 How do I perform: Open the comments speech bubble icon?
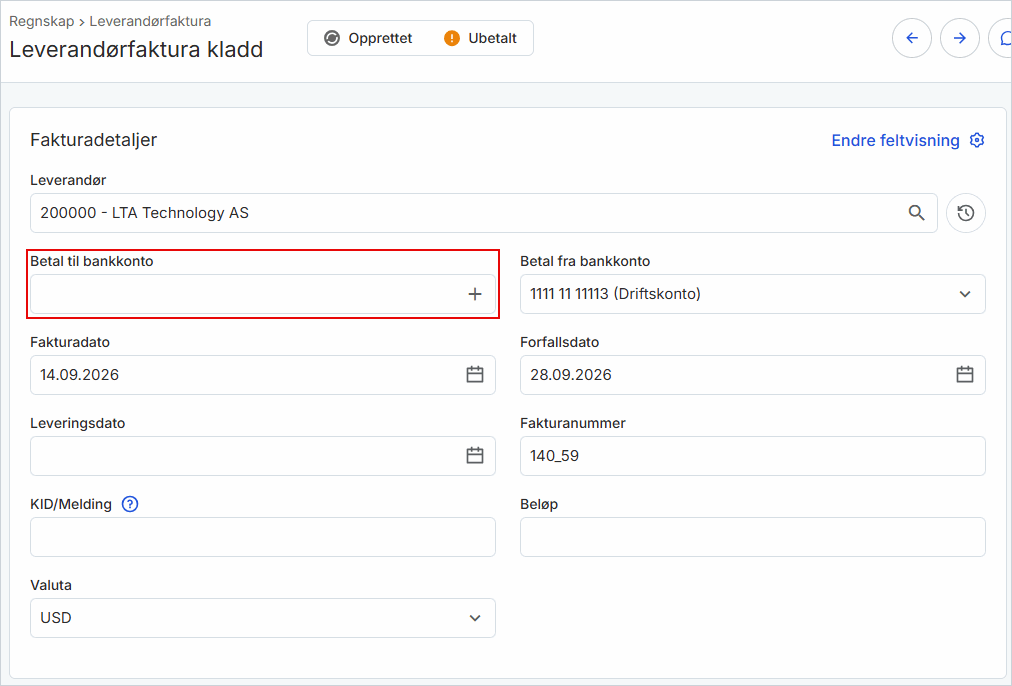pos(1002,38)
